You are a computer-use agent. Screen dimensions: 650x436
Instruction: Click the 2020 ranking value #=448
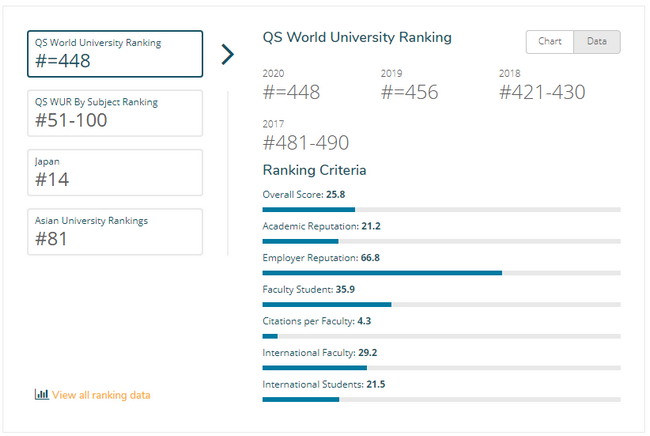click(291, 92)
